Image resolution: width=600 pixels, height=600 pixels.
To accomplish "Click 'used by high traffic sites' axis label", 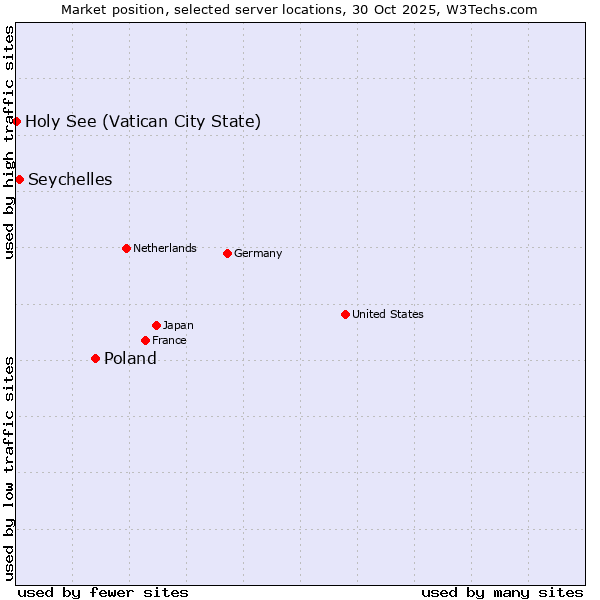I will [x=9, y=142].
